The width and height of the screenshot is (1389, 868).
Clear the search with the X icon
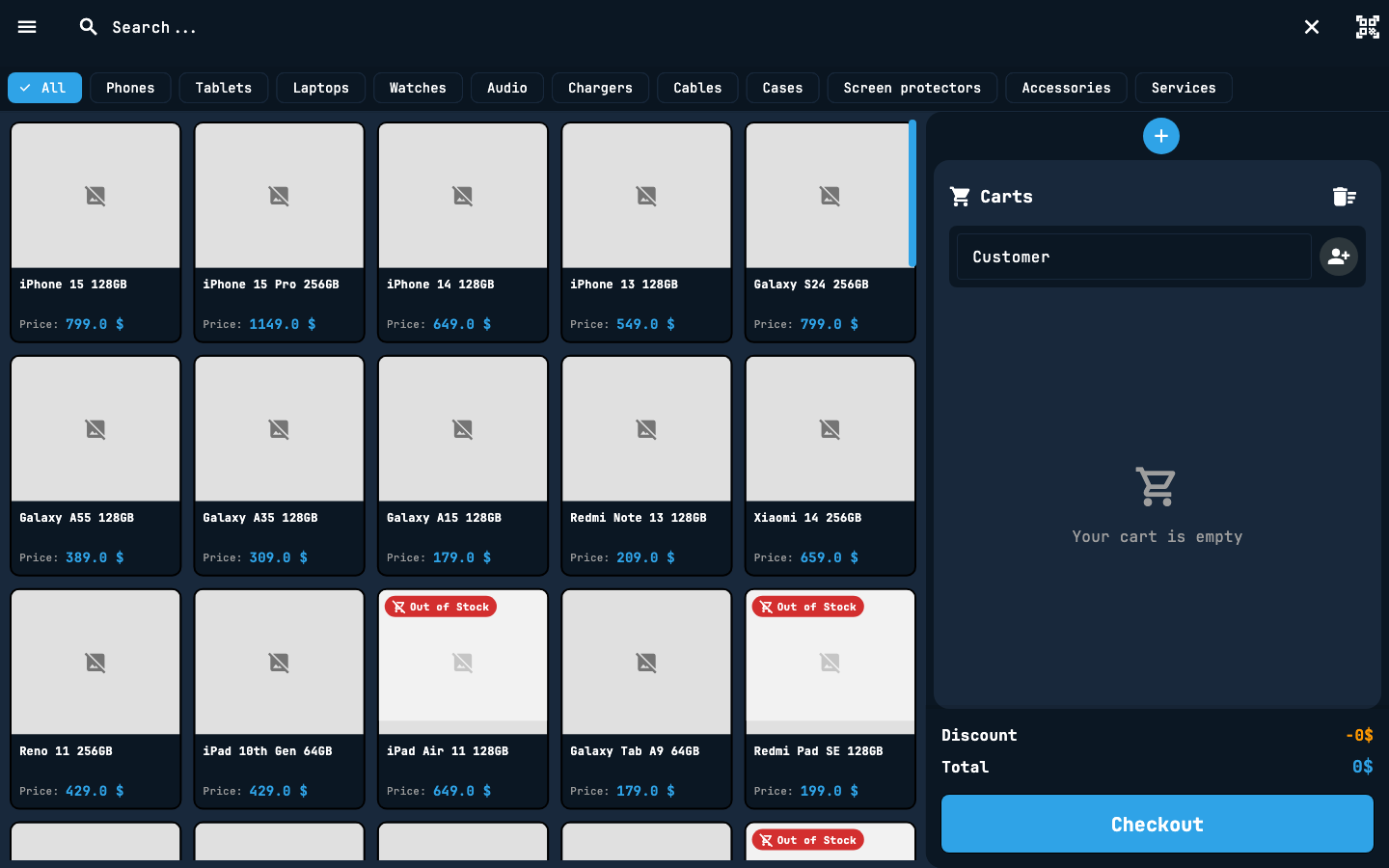coord(1312,27)
